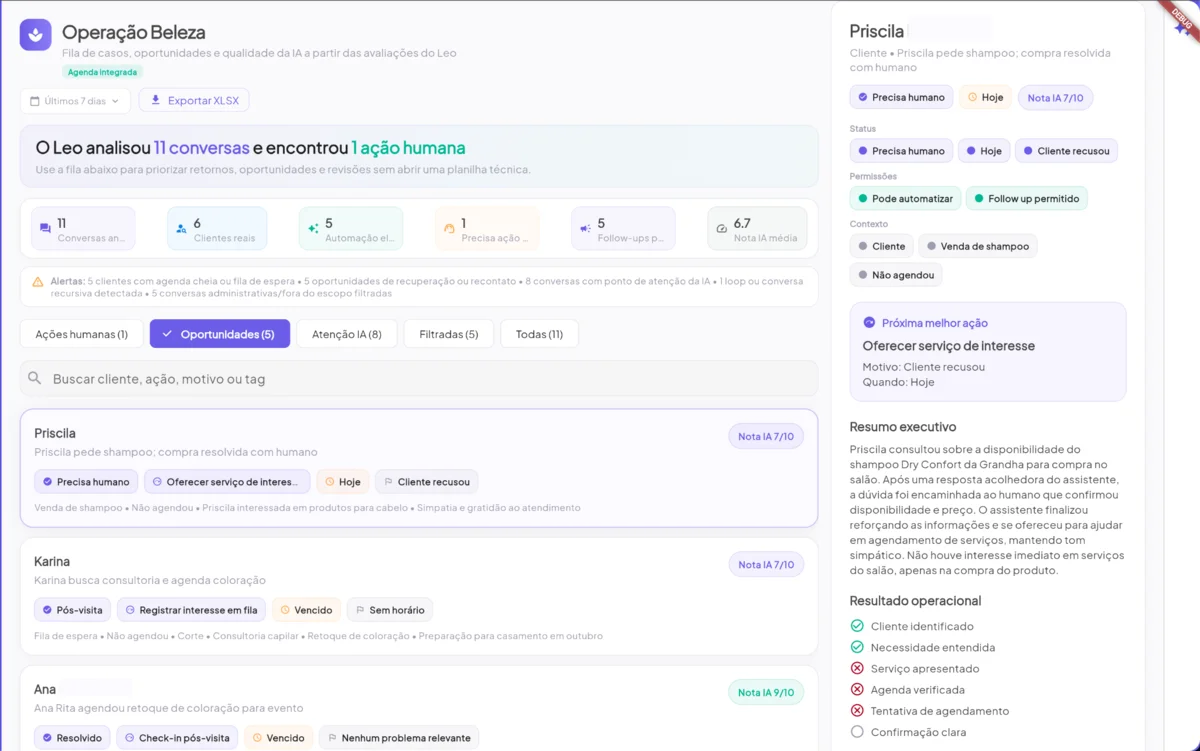This screenshot has width=1200, height=751.
Task: Click the Oferecer serviço de interesse action heading
Action: coord(948,346)
